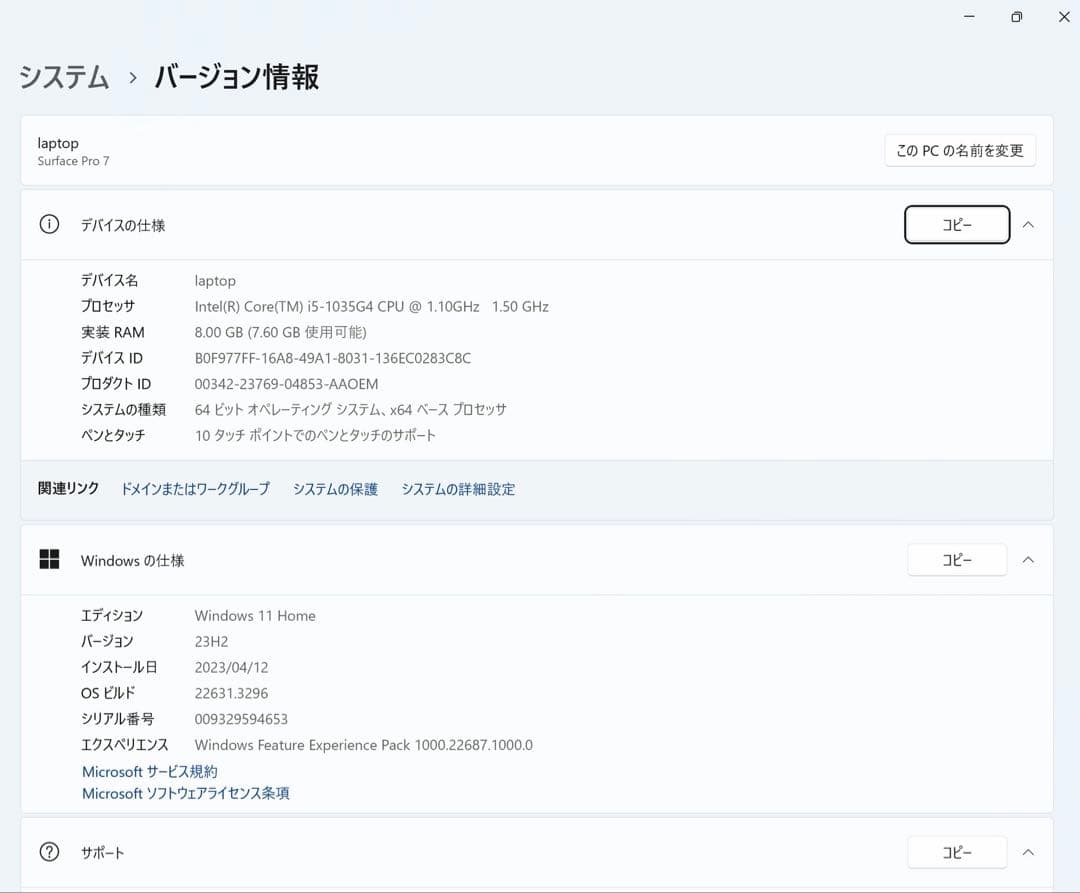Open システムの保護 link
The image size is (1080, 893).
[x=335, y=489]
